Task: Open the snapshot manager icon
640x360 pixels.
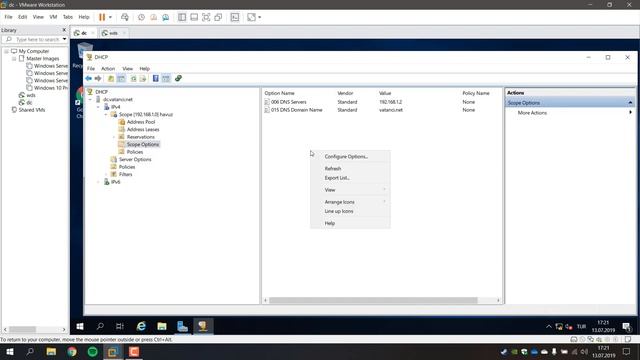Action: tap(165, 17)
